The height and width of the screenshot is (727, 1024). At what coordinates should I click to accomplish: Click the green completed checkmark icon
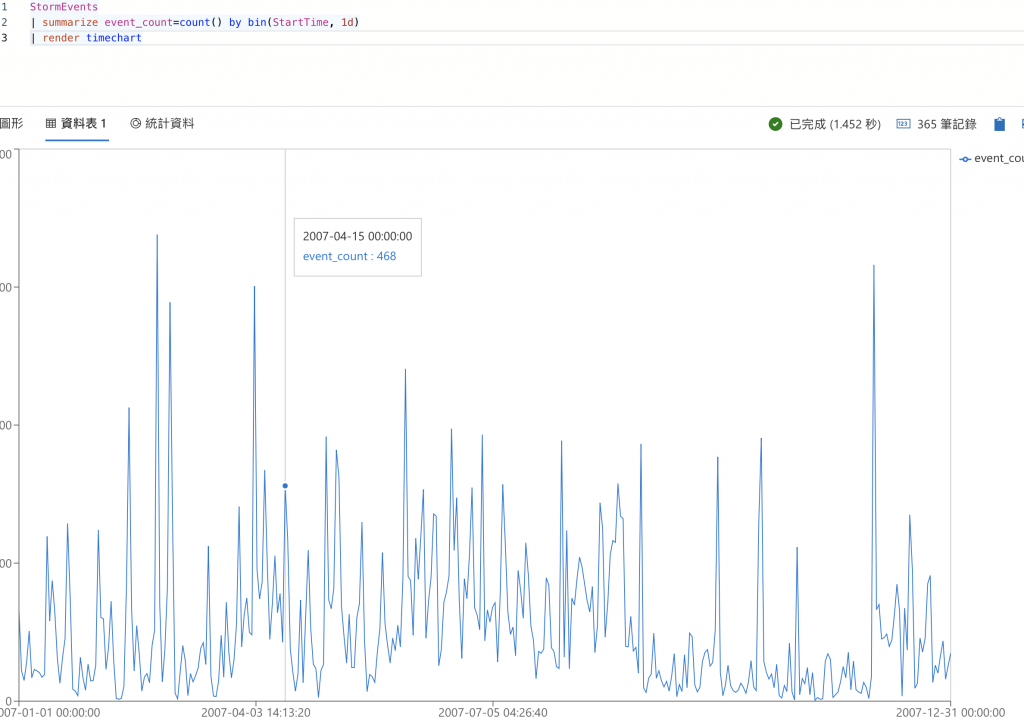775,124
